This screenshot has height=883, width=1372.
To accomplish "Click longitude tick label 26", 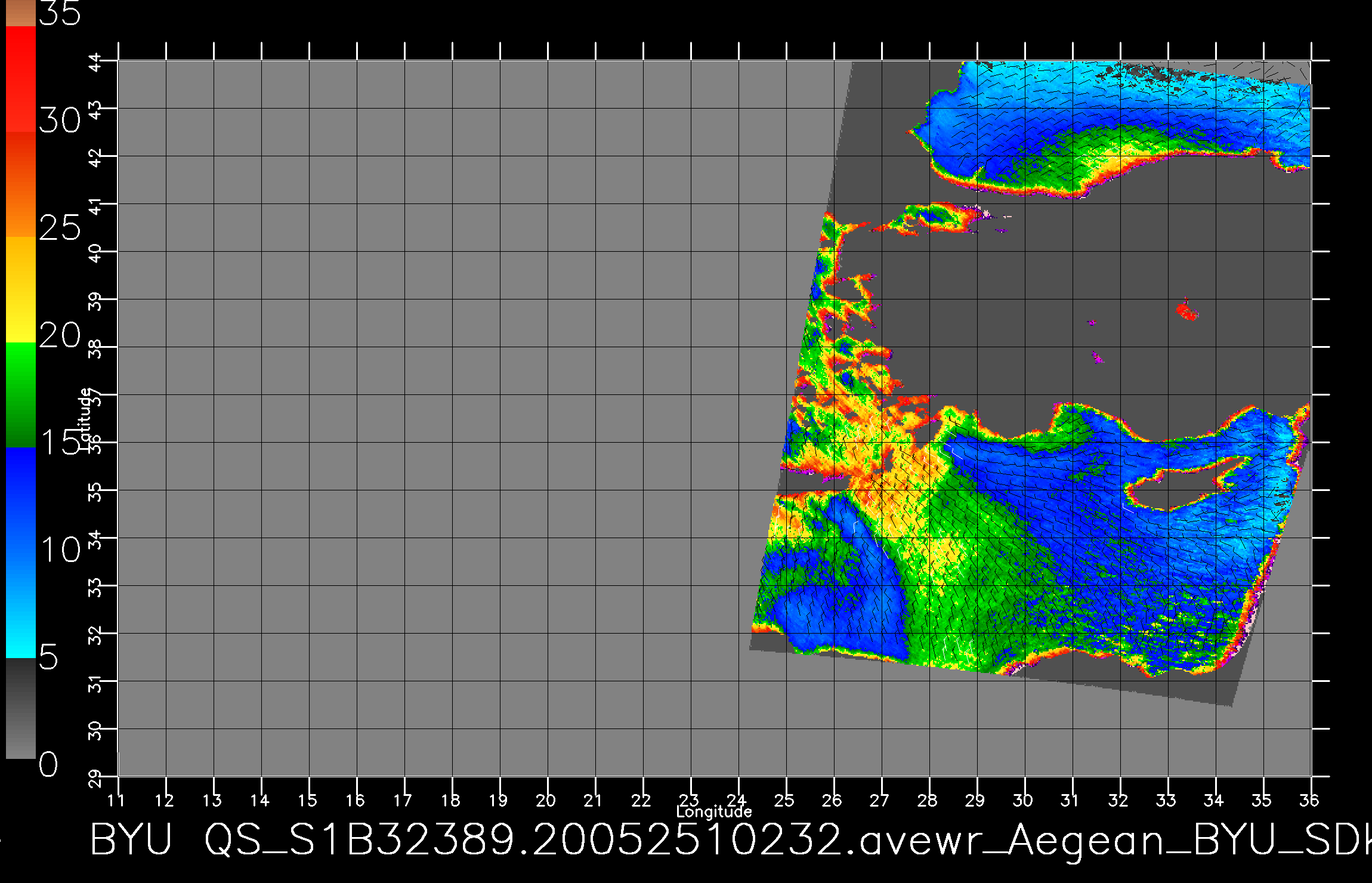I will coord(832,801).
